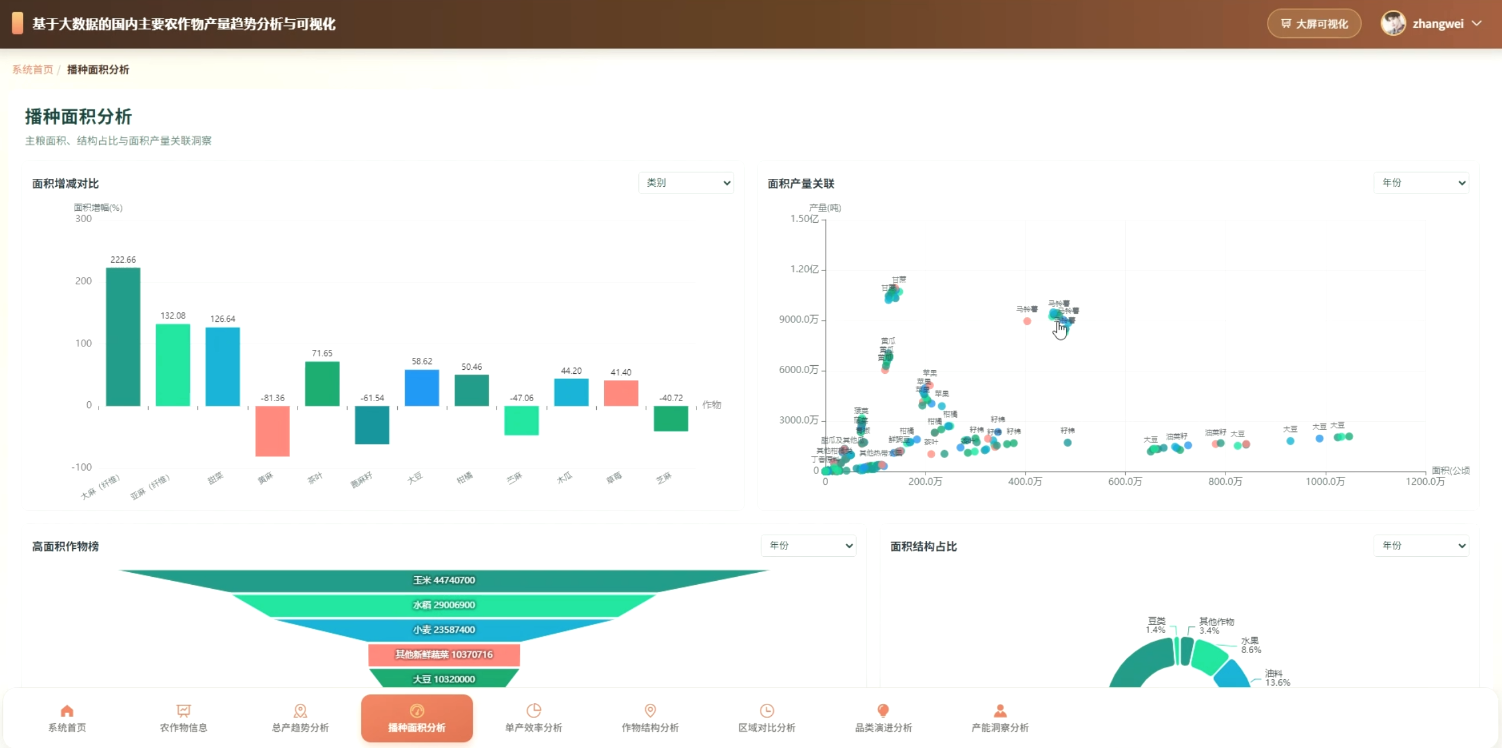Click the 面积增减对比 chart title
The width and height of the screenshot is (1502, 748).
[65, 183]
